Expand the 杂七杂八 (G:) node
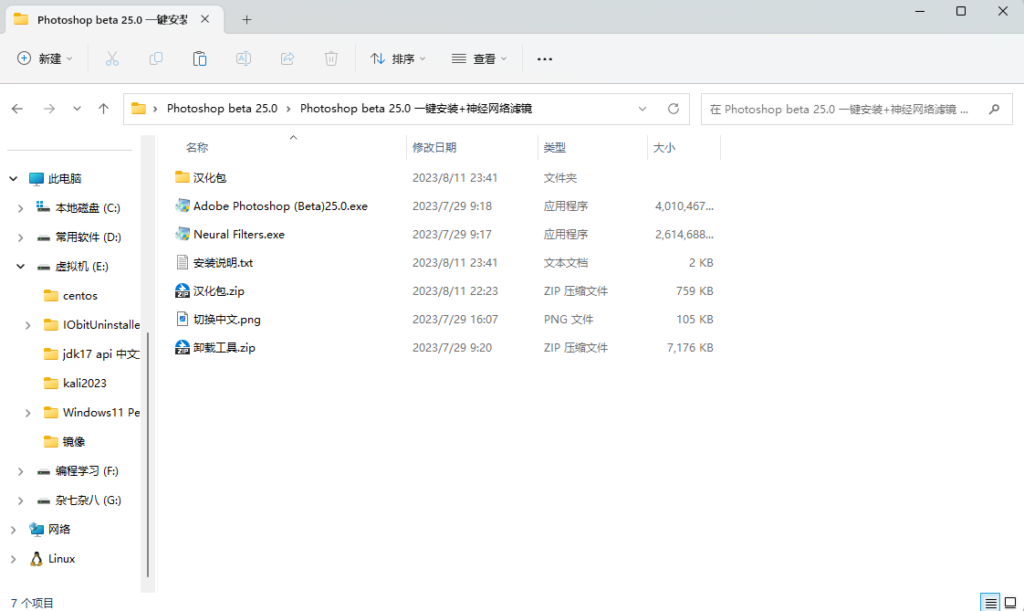Image resolution: width=1024 pixels, height=611 pixels. pos(20,501)
